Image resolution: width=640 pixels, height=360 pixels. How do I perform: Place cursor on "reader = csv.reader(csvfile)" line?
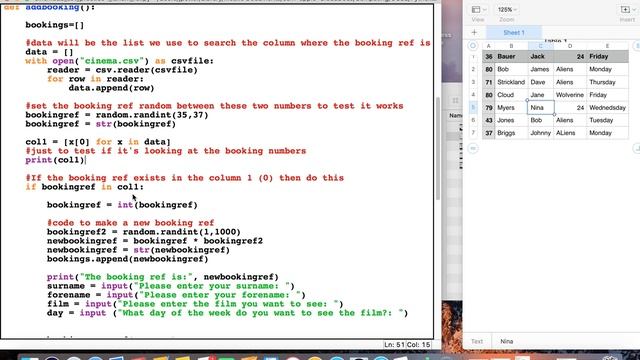point(122,70)
